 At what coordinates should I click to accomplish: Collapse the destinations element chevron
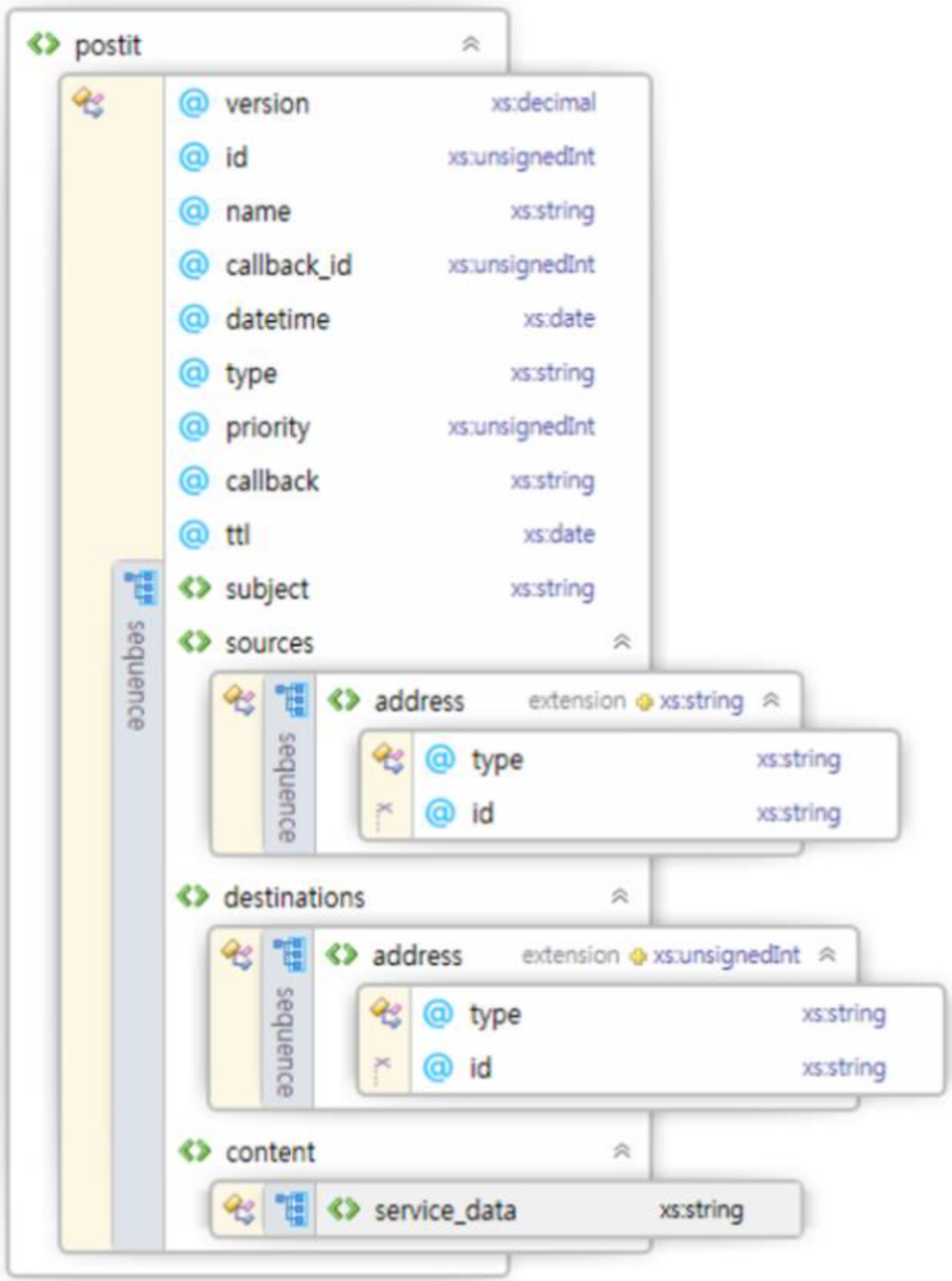click(619, 896)
